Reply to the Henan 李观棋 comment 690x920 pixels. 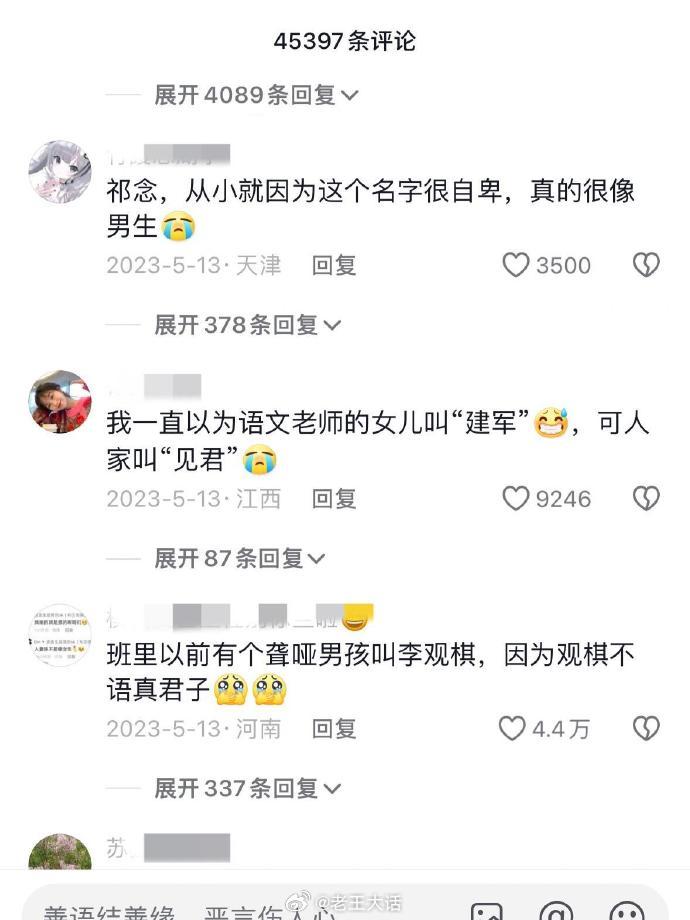click(x=334, y=729)
